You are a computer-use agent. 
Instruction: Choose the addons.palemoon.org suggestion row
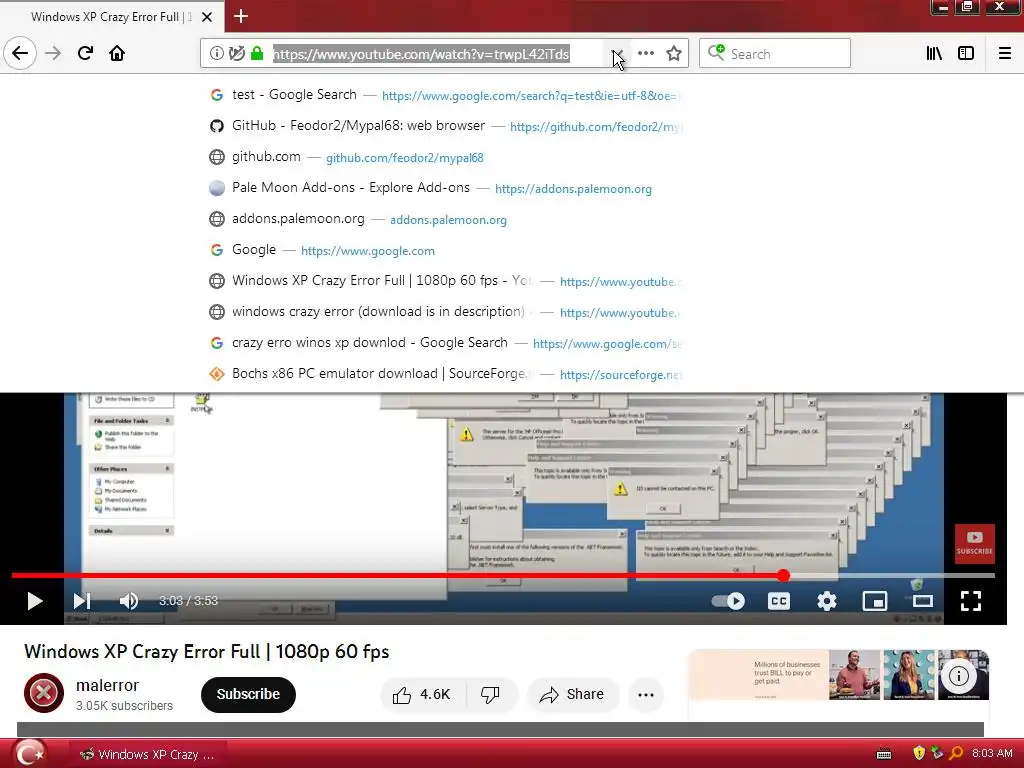click(x=444, y=219)
